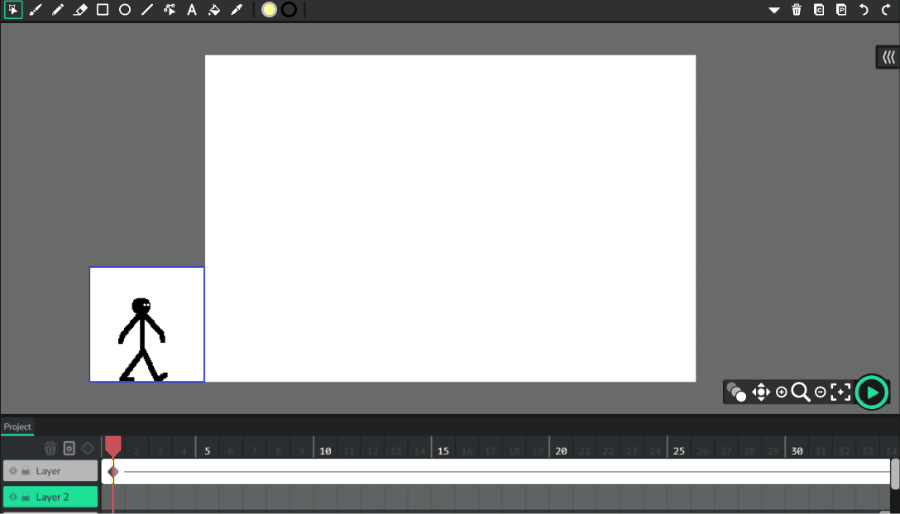The height and width of the screenshot is (514, 900).
Task: Select the Eraser tool
Action: click(x=80, y=10)
